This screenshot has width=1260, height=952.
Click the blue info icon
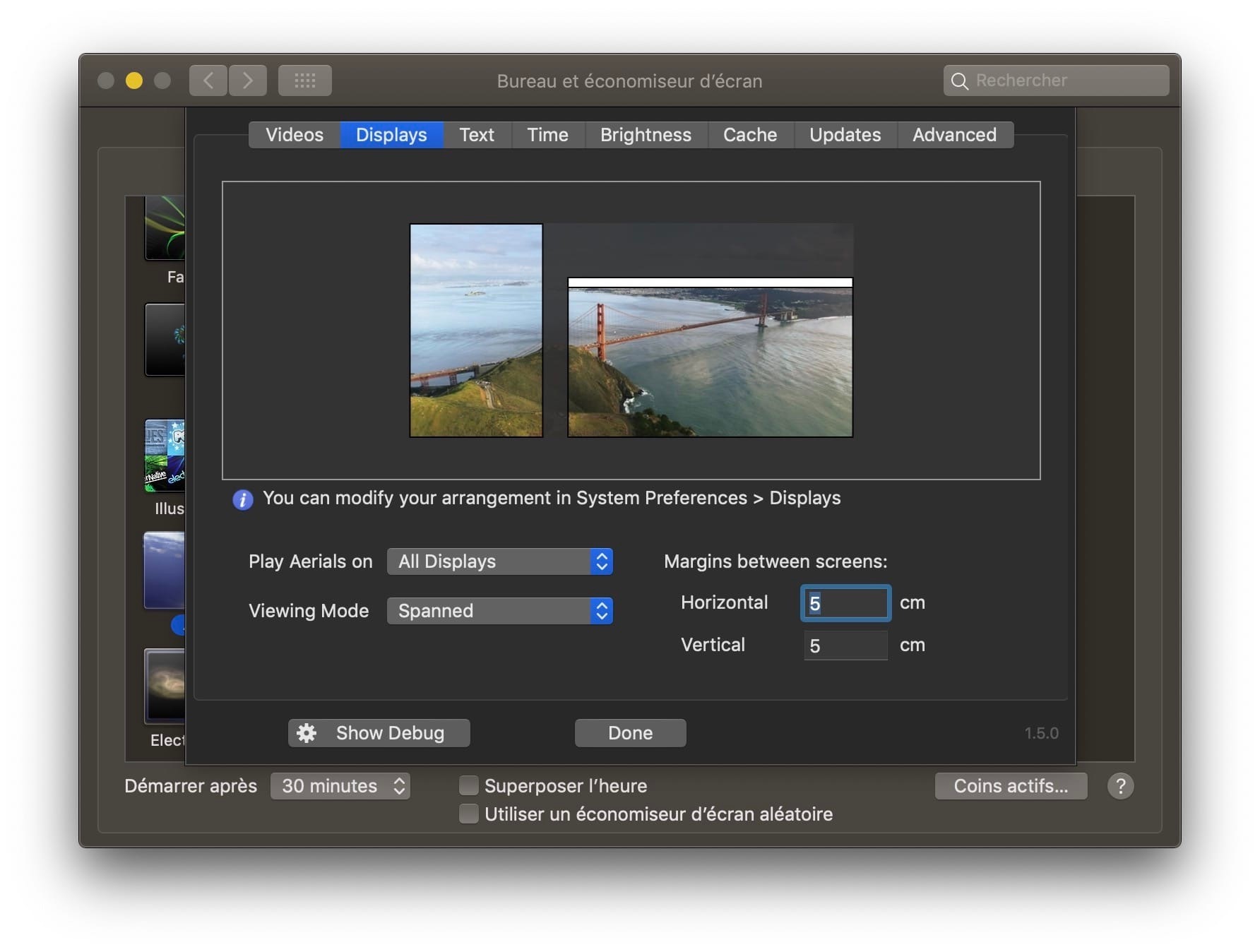[x=242, y=500]
